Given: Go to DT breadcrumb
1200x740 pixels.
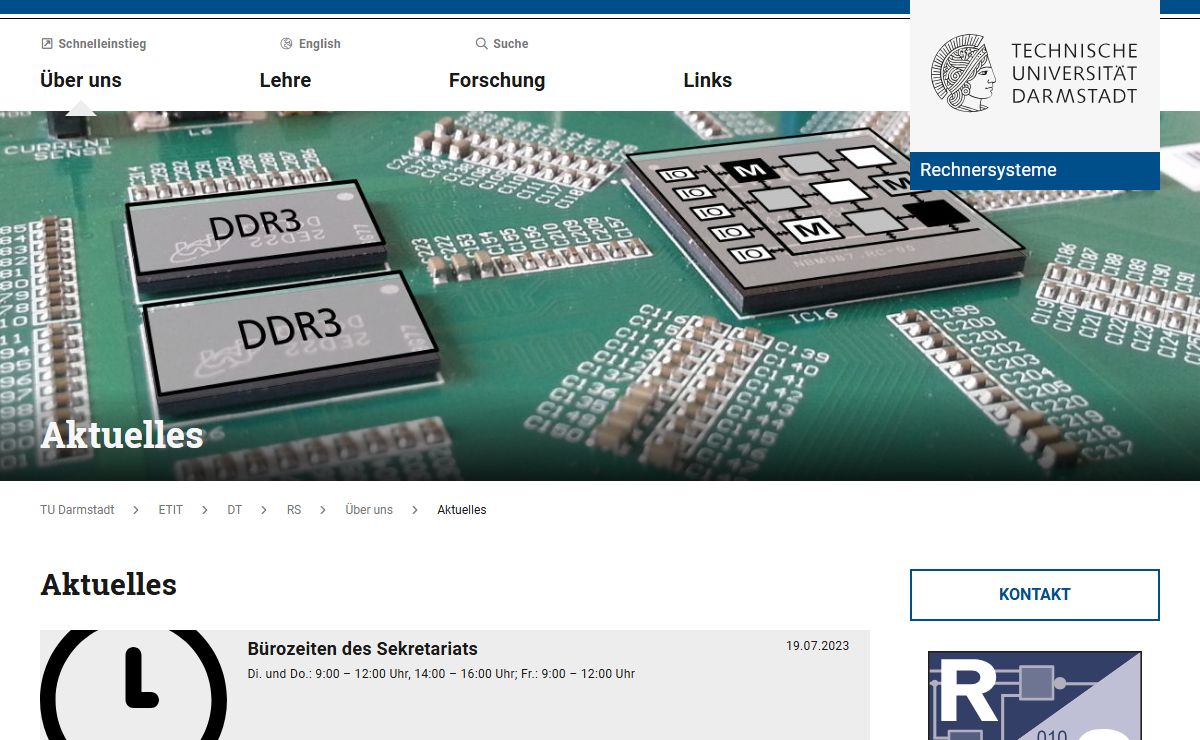Looking at the screenshot, I should (x=235, y=510).
